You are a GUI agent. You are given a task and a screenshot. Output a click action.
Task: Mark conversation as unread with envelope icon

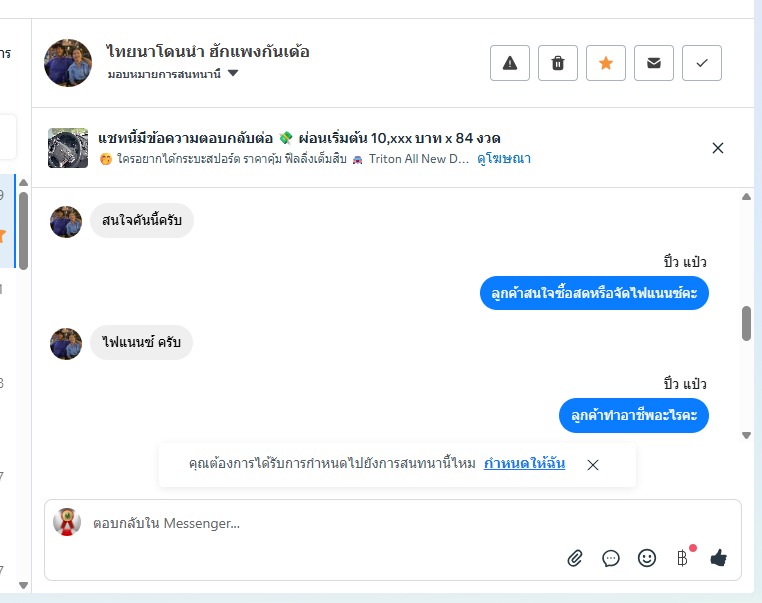point(654,63)
